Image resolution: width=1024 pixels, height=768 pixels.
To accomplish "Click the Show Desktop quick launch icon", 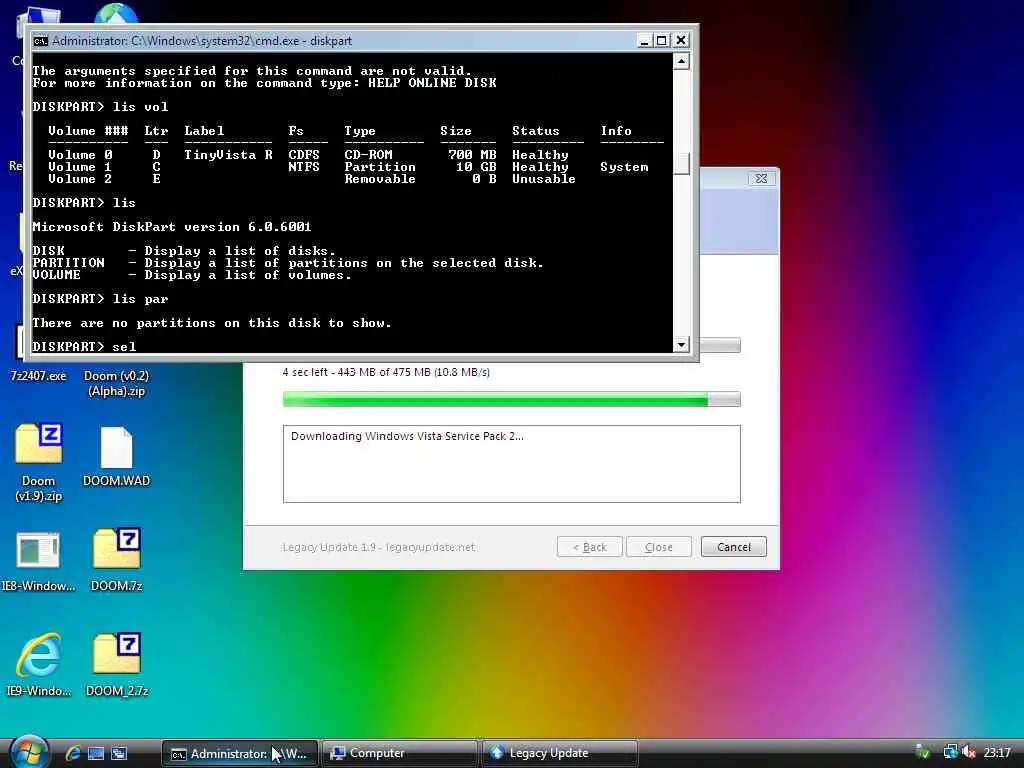I will pyautogui.click(x=96, y=753).
